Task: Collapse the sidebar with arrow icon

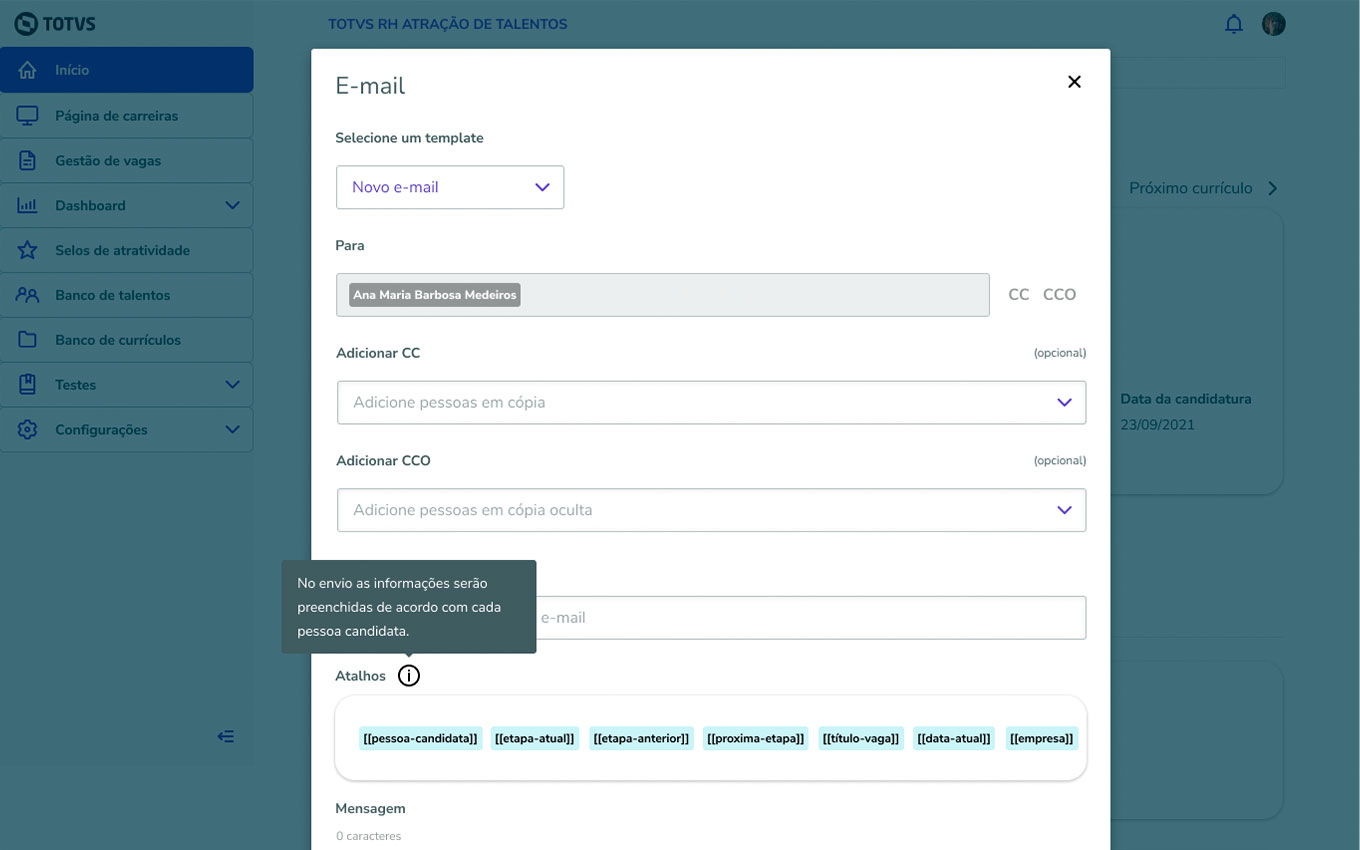Action: pyautogui.click(x=226, y=737)
